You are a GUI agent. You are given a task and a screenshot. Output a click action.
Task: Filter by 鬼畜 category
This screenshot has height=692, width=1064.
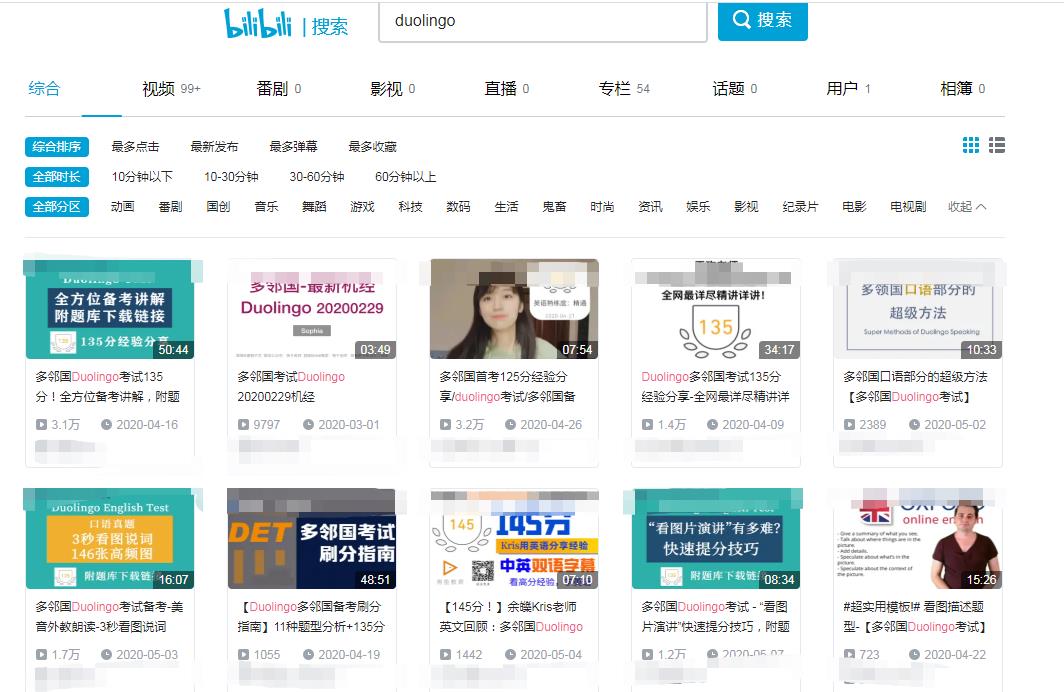click(x=554, y=207)
